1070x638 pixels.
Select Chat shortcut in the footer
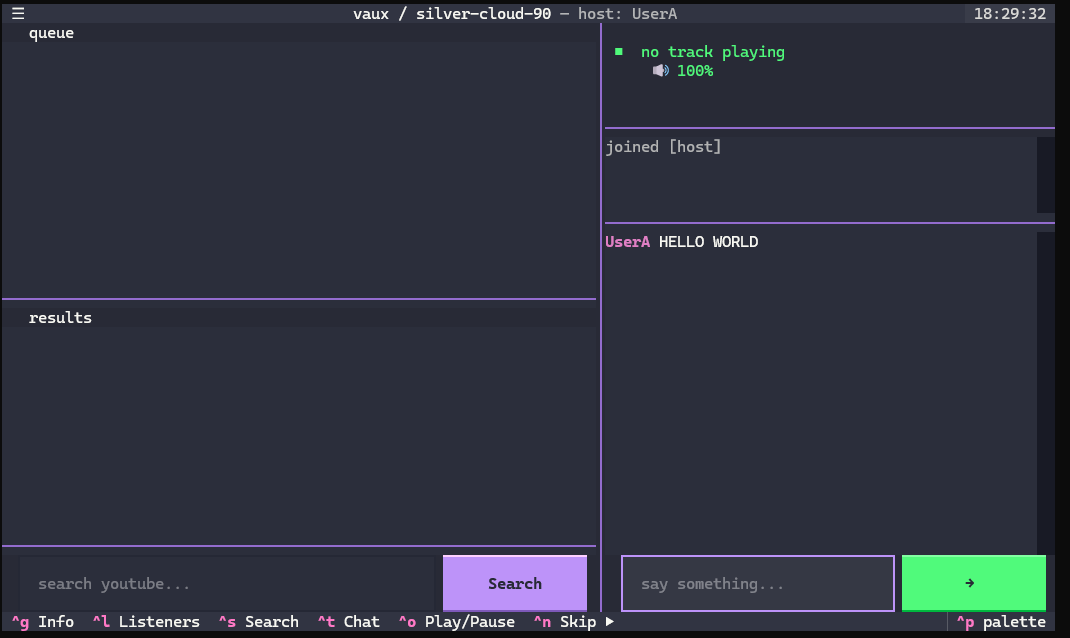pos(349,622)
